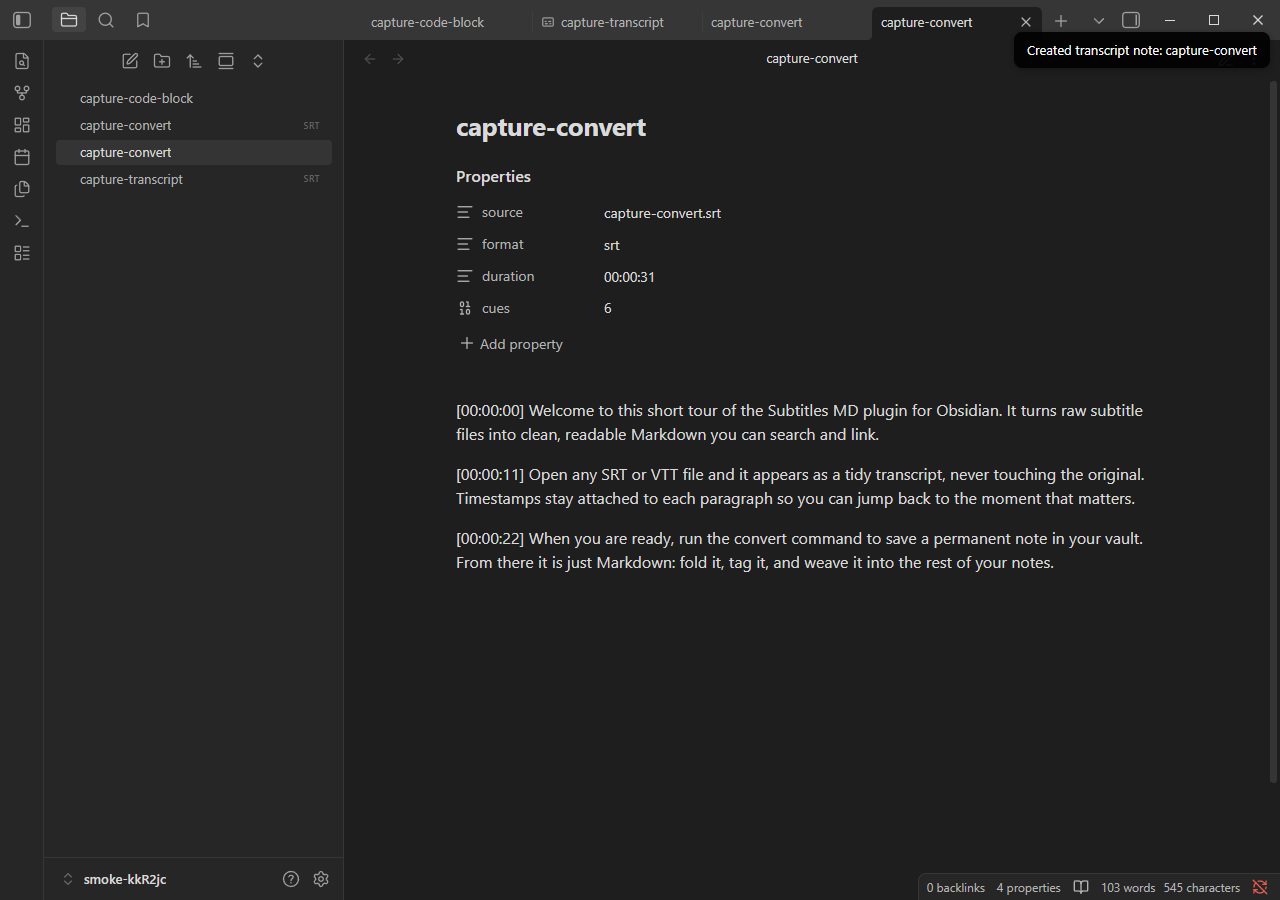Open help icon in vault footer

[291, 879]
